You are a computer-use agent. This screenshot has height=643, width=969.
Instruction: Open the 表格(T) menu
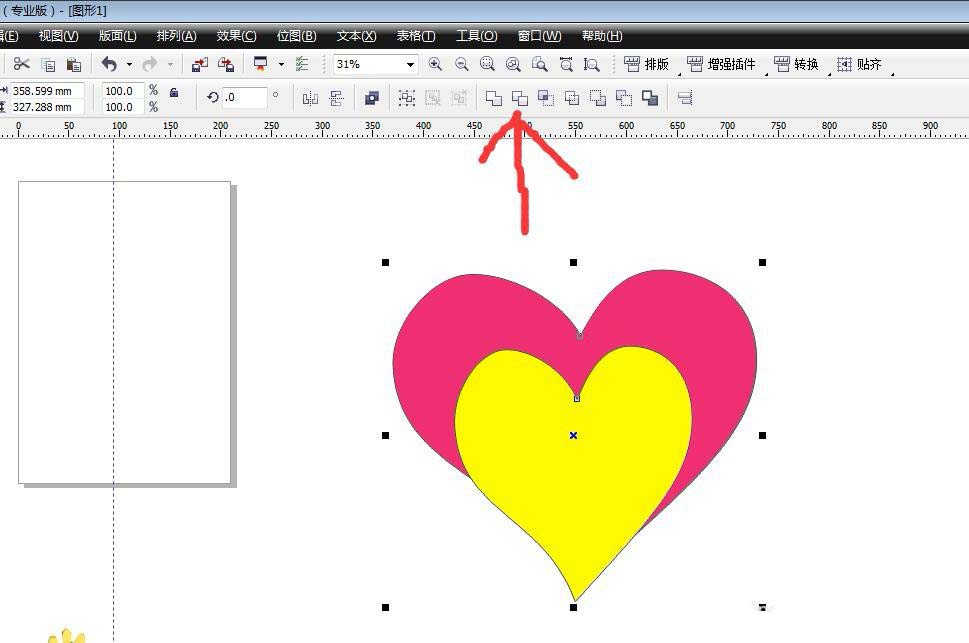click(x=416, y=36)
